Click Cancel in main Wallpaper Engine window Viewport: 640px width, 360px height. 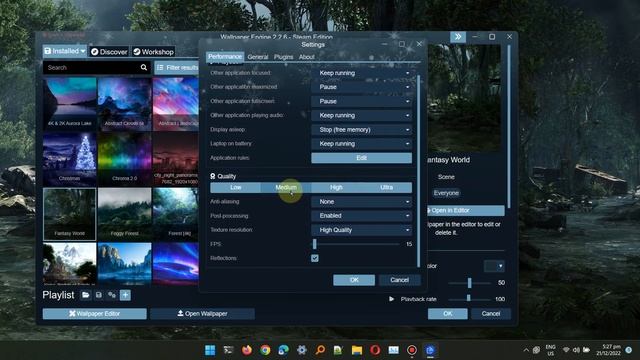pyautogui.click(x=491, y=313)
